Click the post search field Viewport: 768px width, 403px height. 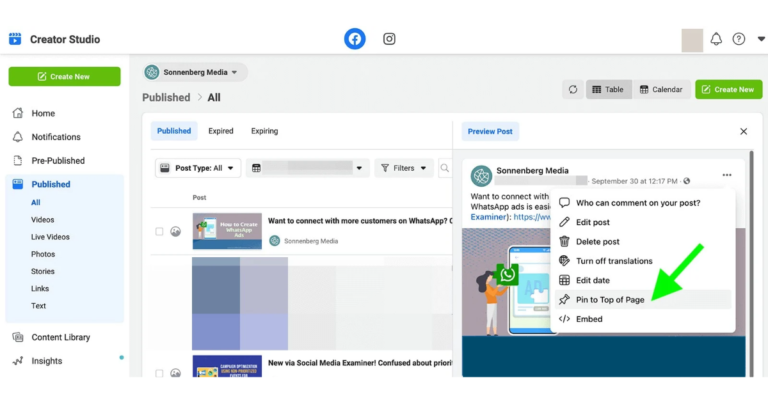(445, 168)
